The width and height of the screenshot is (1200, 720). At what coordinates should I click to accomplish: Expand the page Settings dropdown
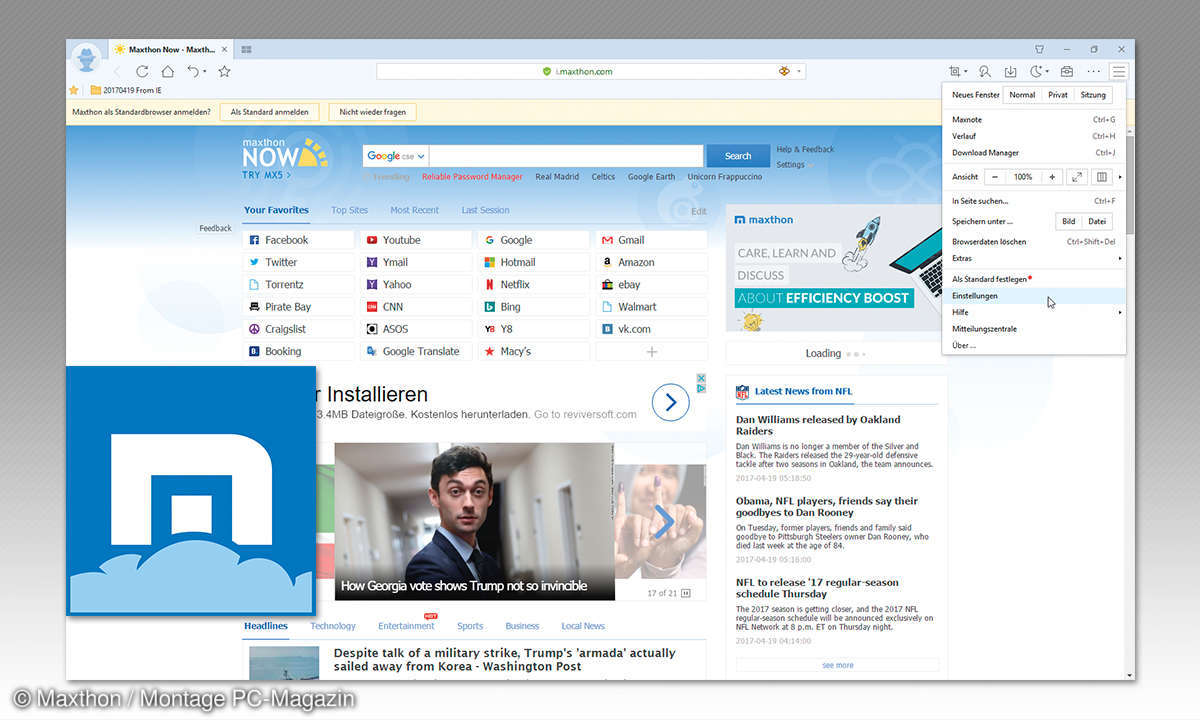click(x=795, y=165)
